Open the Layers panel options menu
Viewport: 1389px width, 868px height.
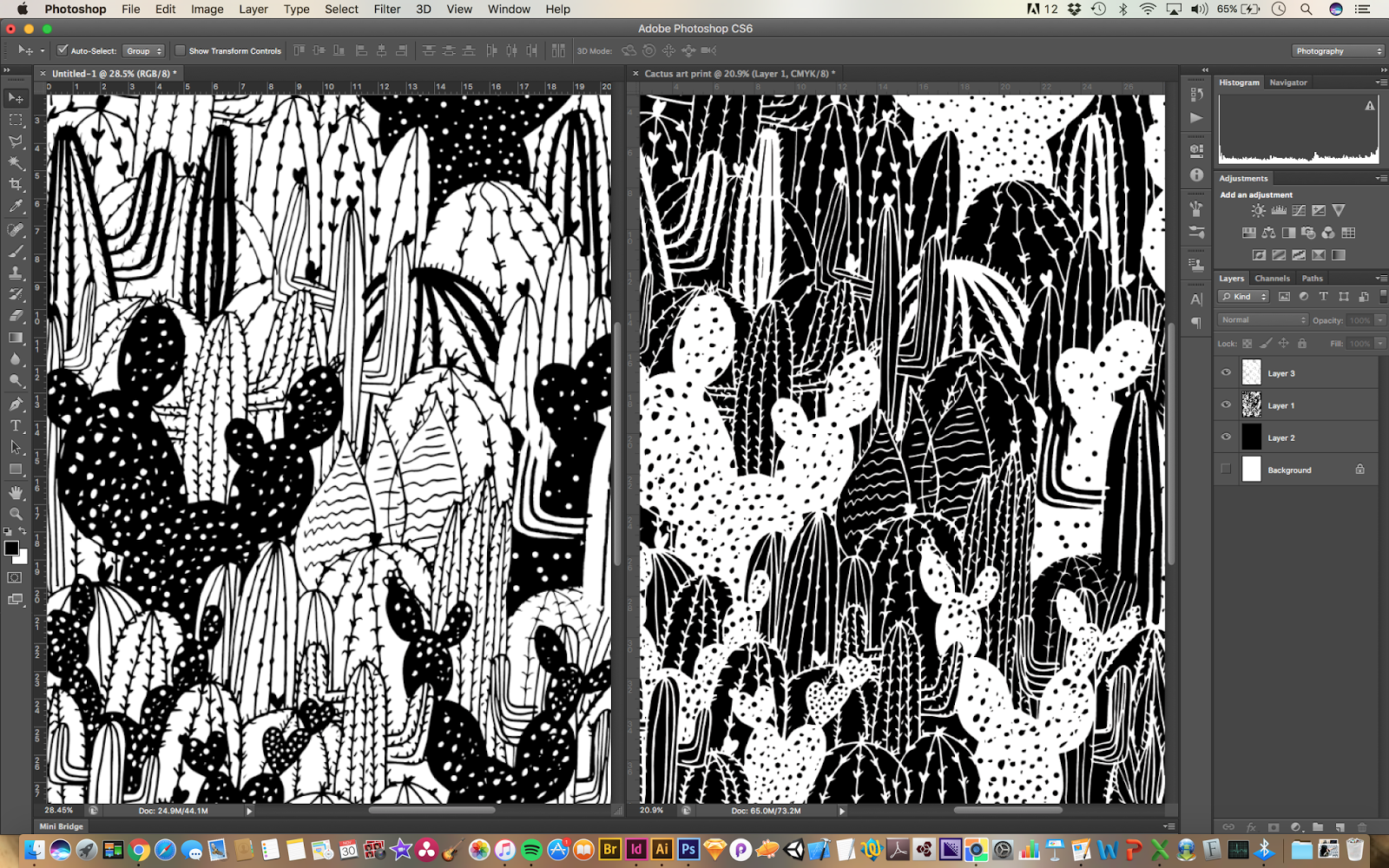[1380, 278]
